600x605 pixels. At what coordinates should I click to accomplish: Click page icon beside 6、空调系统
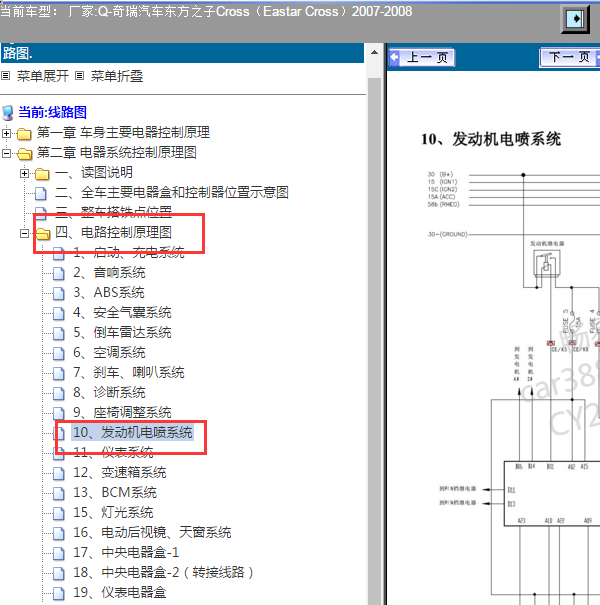[x=59, y=354]
